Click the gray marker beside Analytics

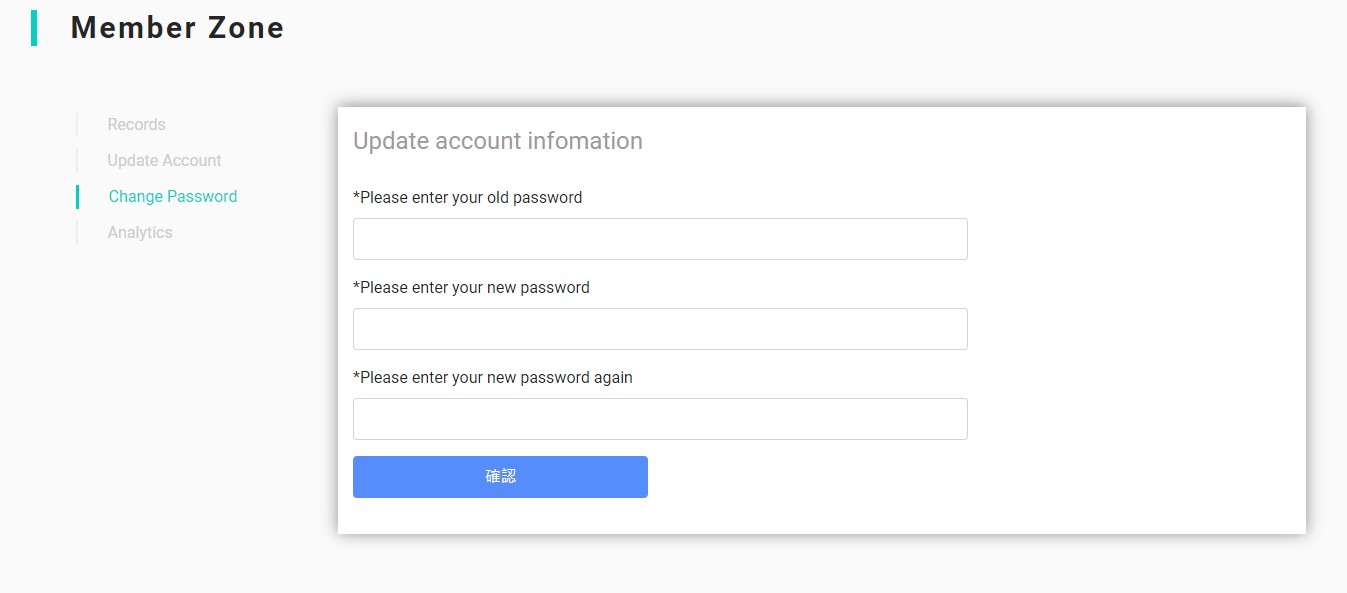(77, 233)
